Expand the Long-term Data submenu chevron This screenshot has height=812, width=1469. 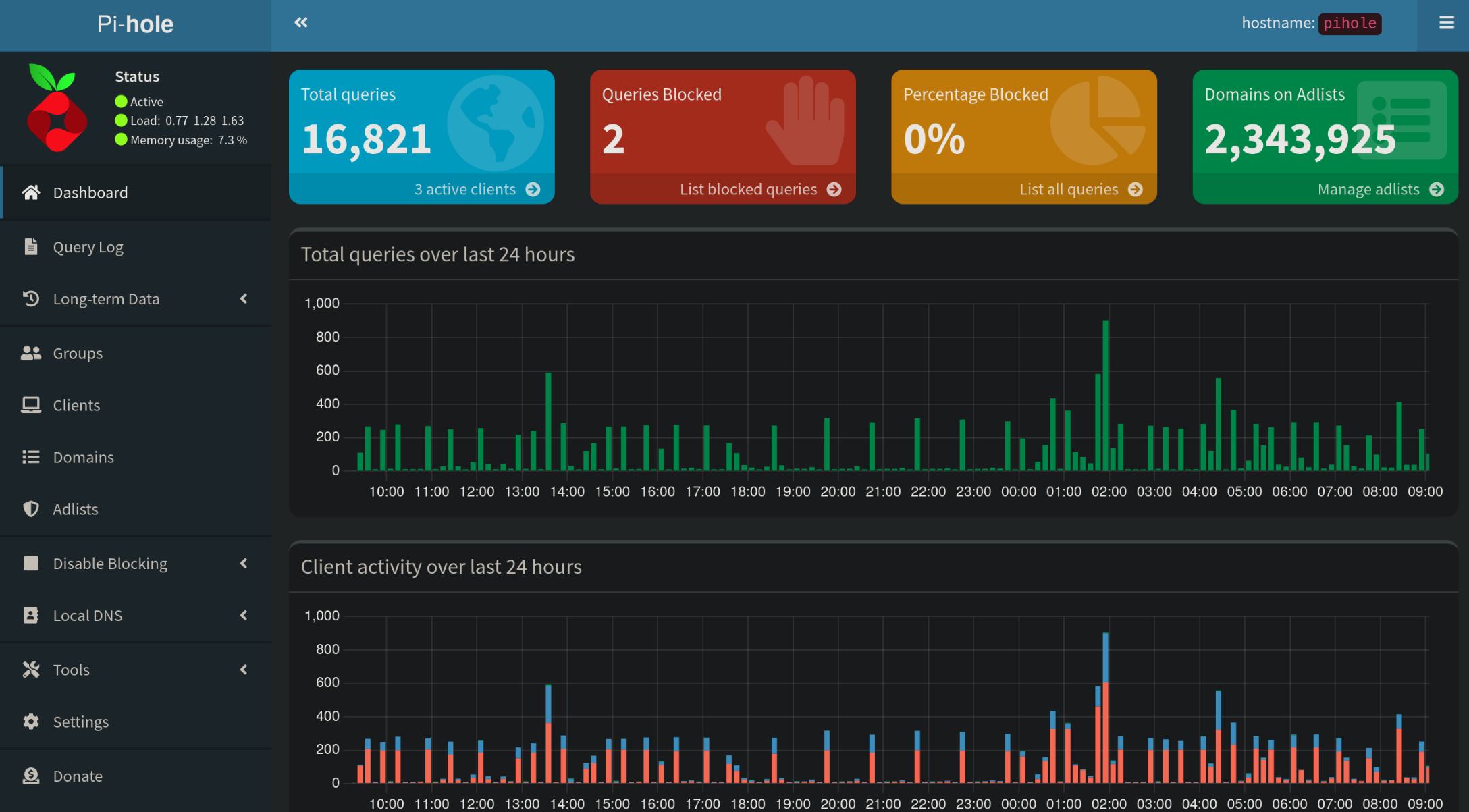click(244, 298)
